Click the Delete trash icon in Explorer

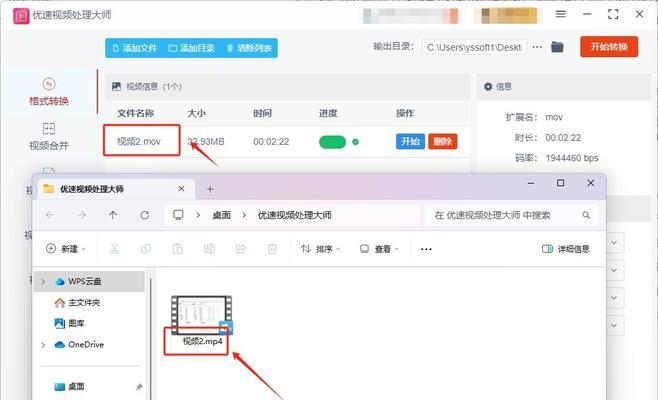coord(272,249)
